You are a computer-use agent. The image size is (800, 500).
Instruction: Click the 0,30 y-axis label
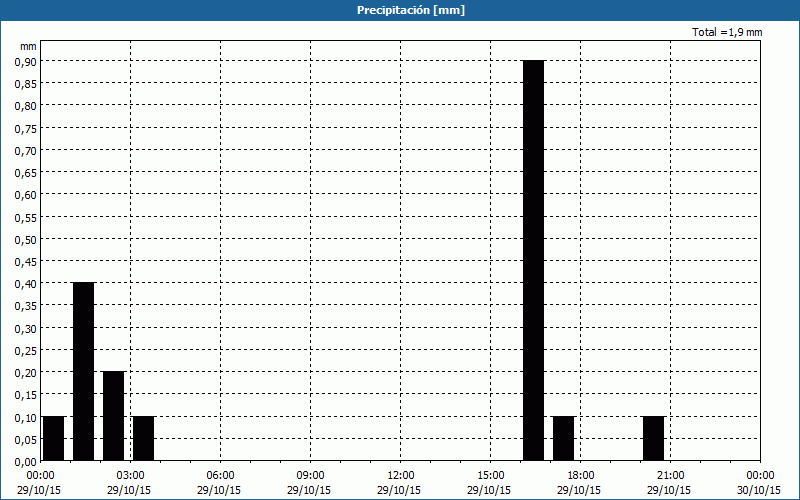(26, 329)
